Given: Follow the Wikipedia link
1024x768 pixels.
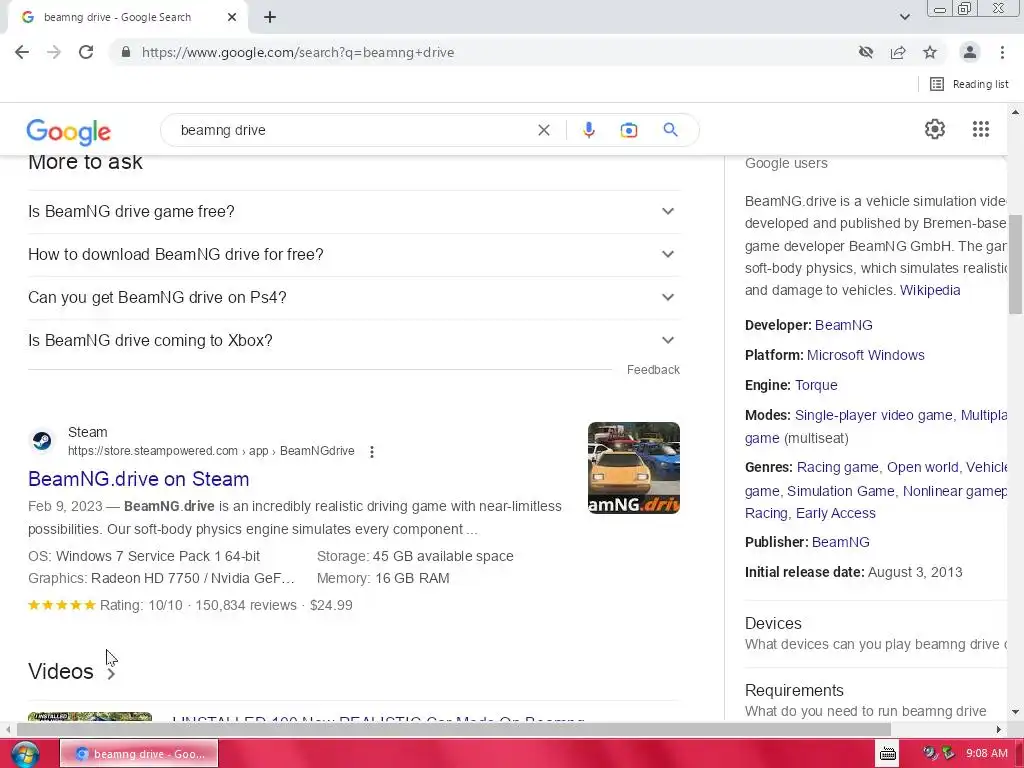Looking at the screenshot, I should coord(930,290).
